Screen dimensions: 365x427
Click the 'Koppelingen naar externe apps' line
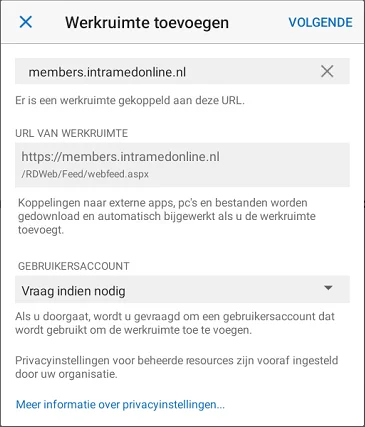163,203
